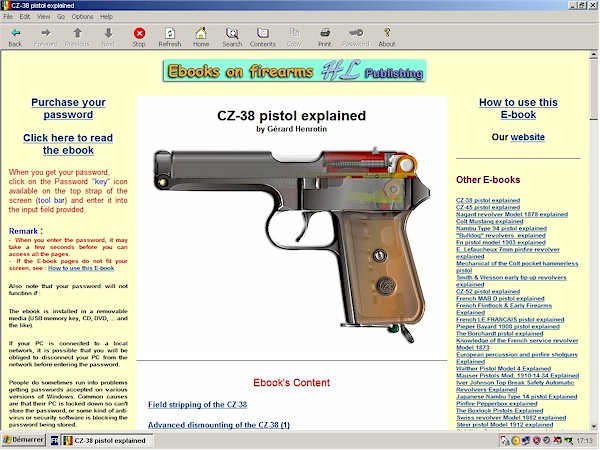Click the Print printer icon
The width and height of the screenshot is (600, 450).
pos(325,33)
